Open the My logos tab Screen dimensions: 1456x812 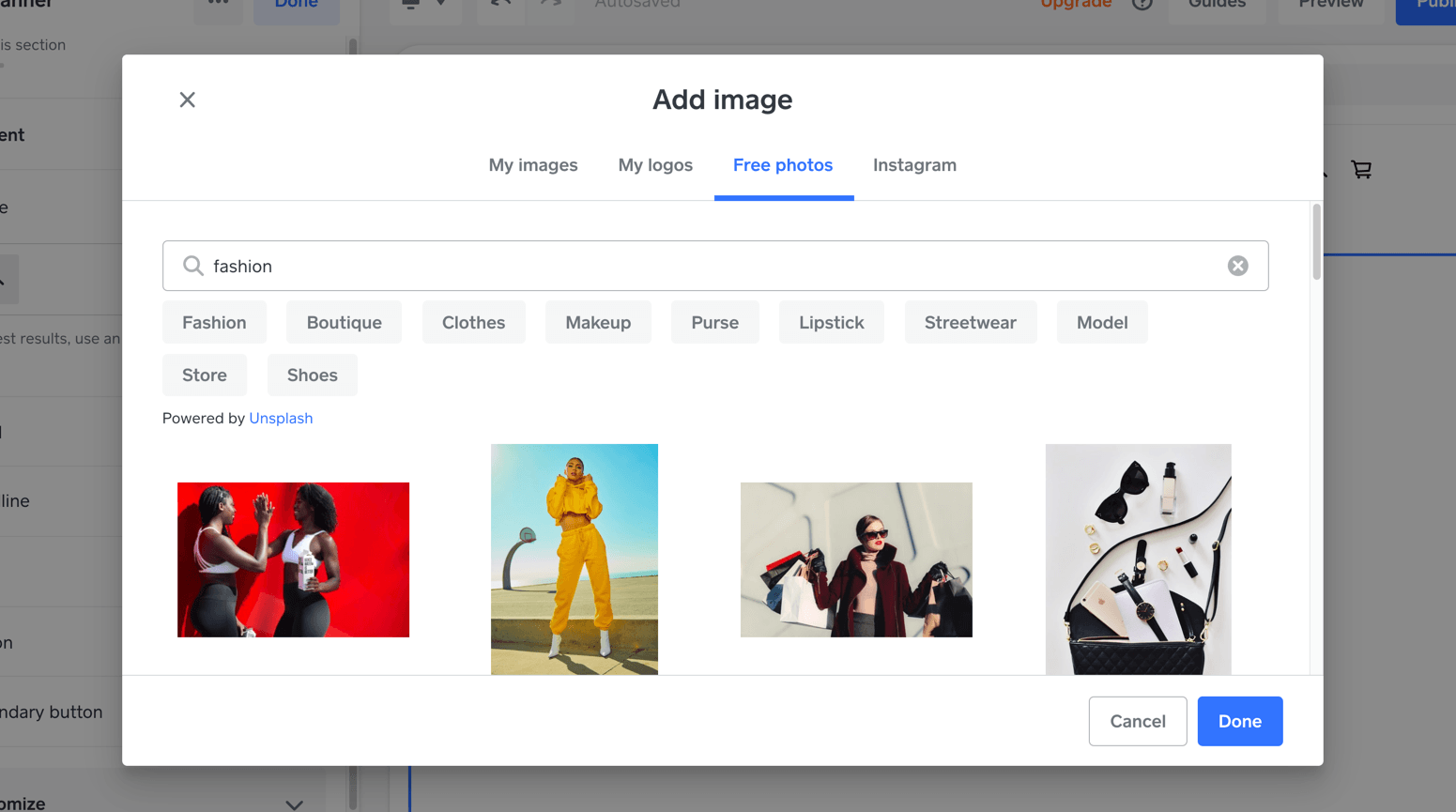coord(654,164)
